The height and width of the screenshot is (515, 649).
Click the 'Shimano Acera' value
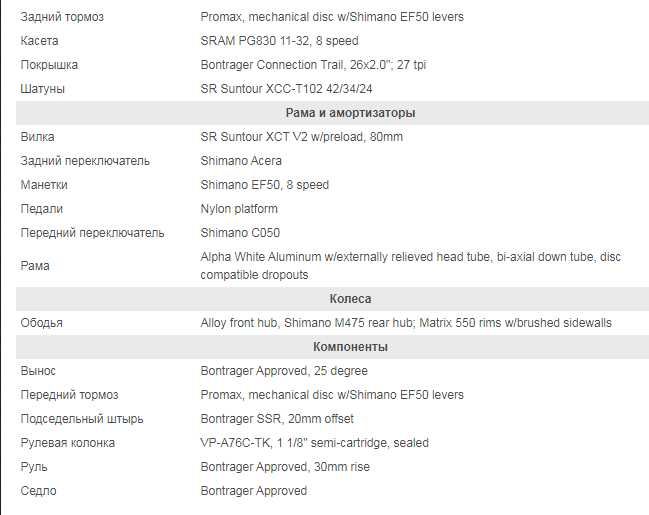point(241,161)
